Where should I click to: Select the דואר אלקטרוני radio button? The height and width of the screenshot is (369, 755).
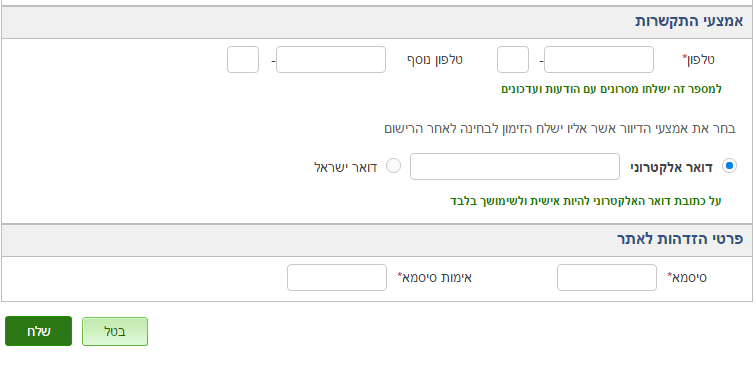point(729,166)
